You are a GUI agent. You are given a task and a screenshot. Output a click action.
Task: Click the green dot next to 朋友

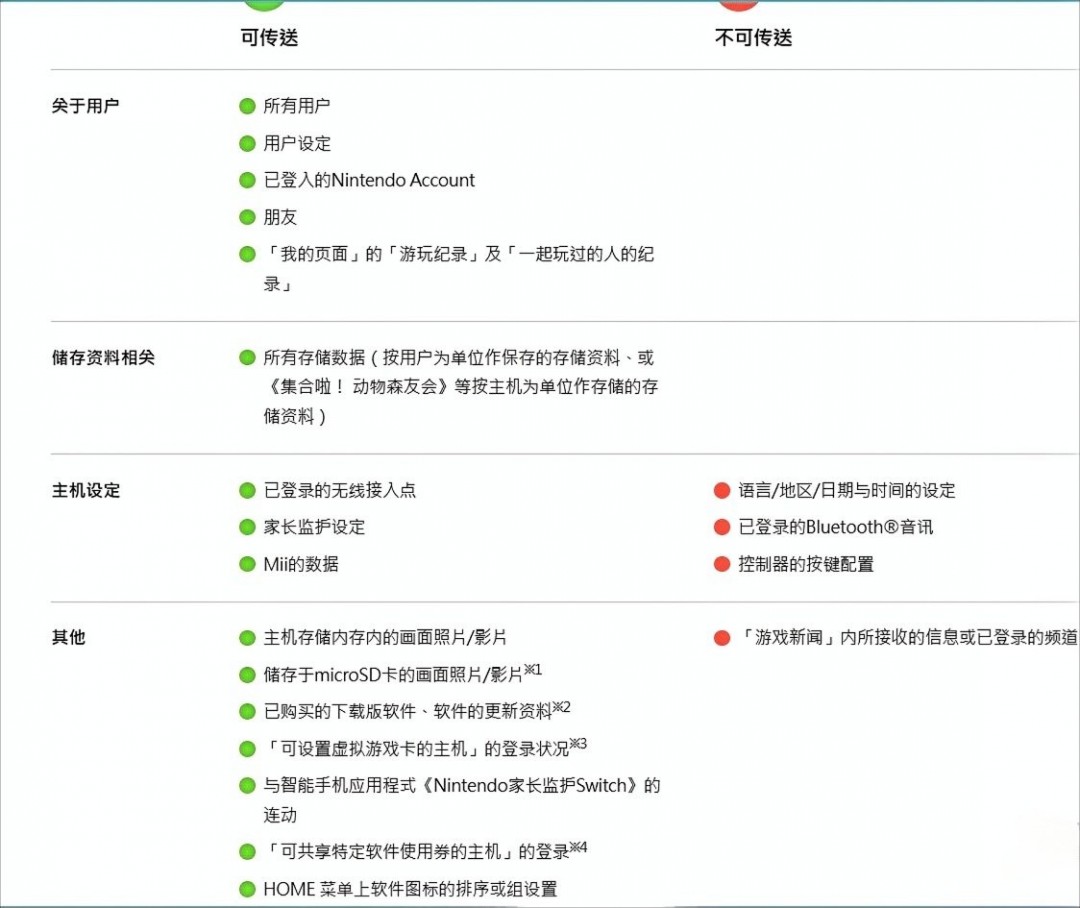coord(247,217)
